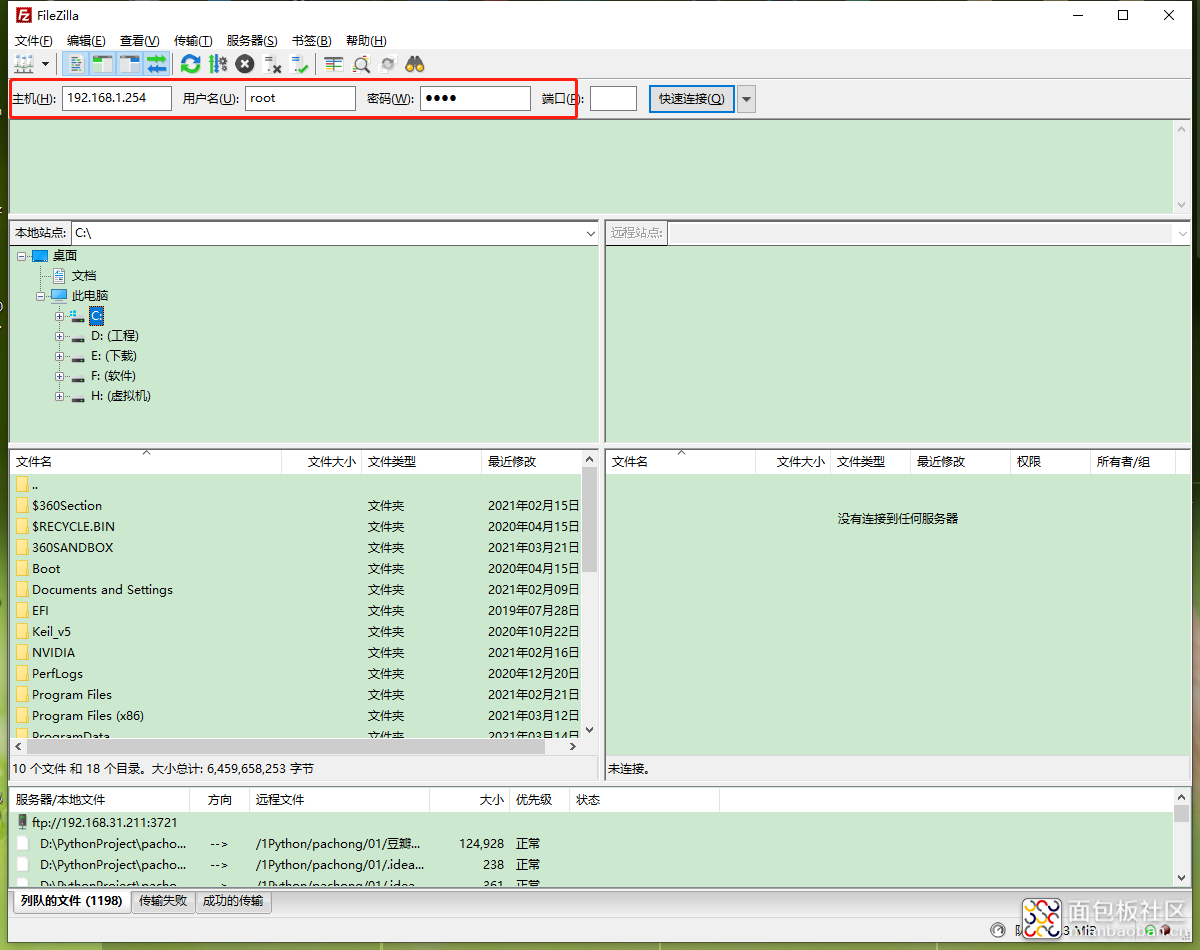Open the 服务器 menu
The image size is (1200, 950).
(252, 40)
